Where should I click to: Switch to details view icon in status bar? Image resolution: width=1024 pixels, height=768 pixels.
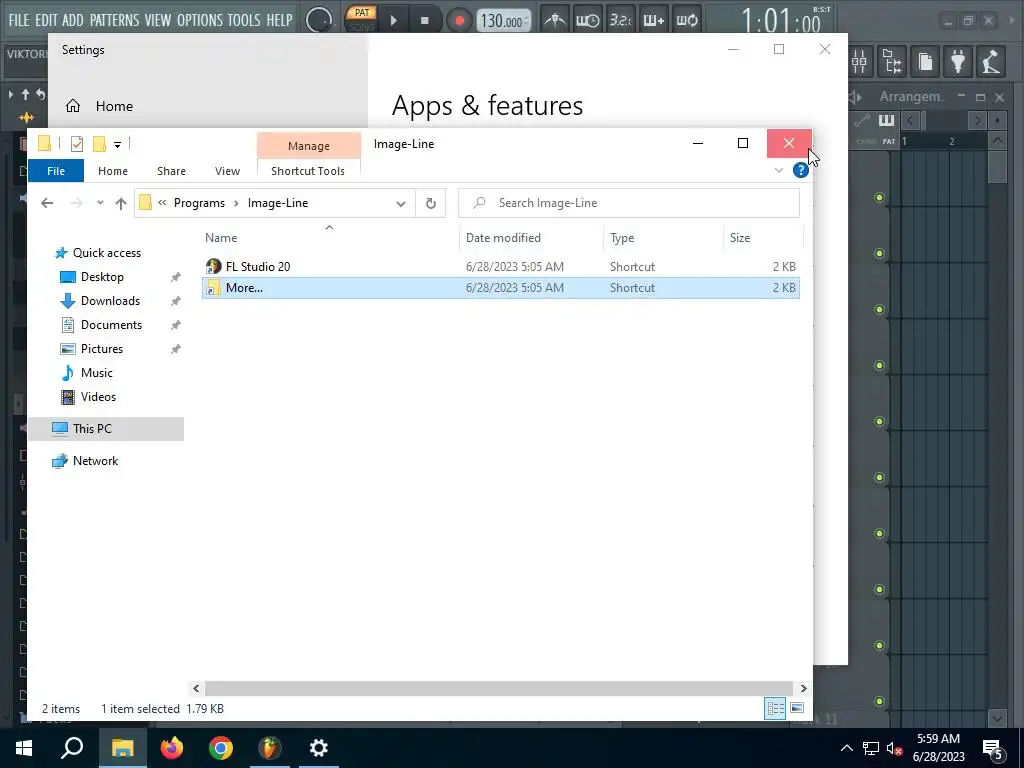point(775,709)
